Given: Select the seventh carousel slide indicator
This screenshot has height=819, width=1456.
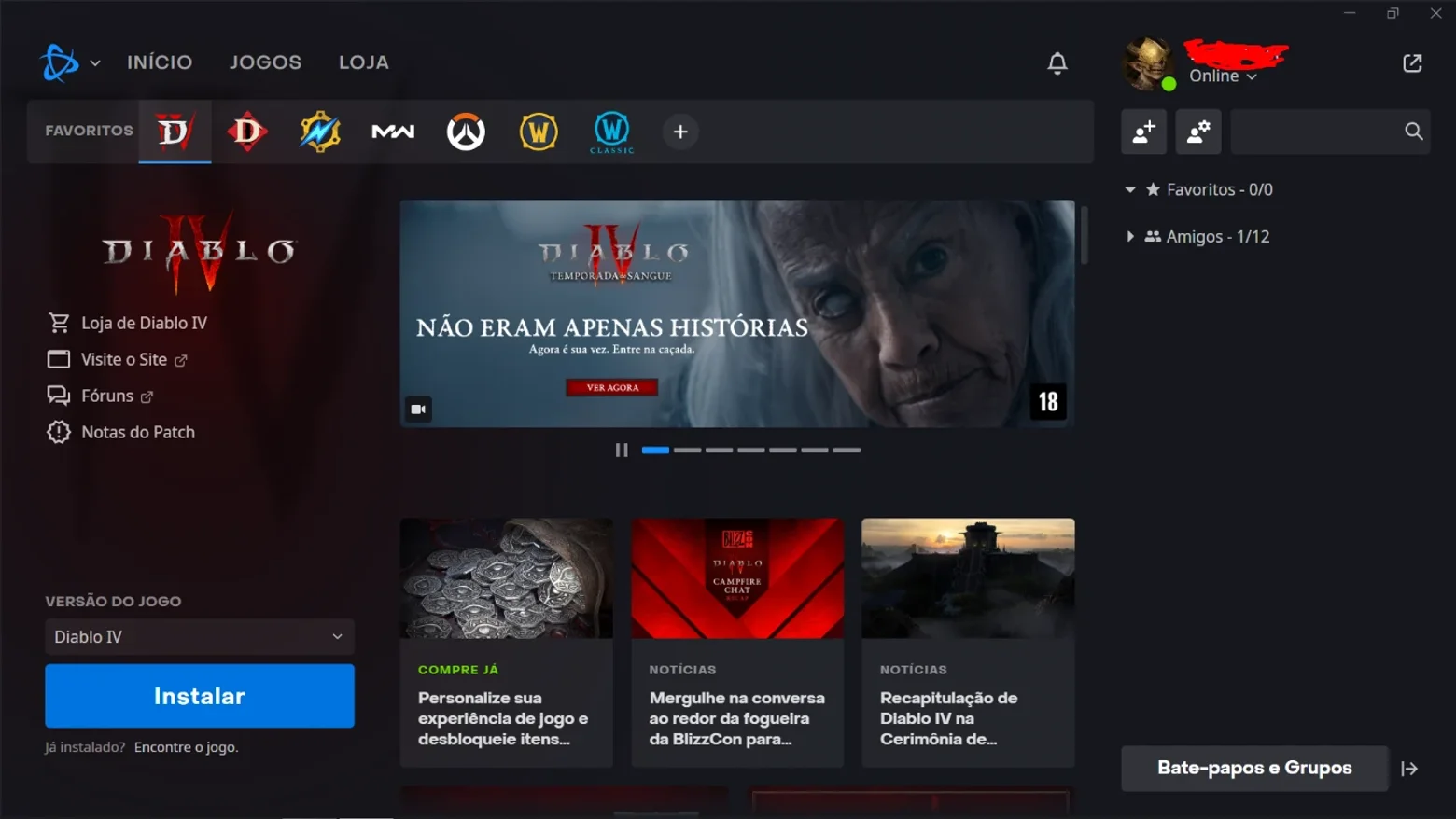Looking at the screenshot, I should pos(847,450).
